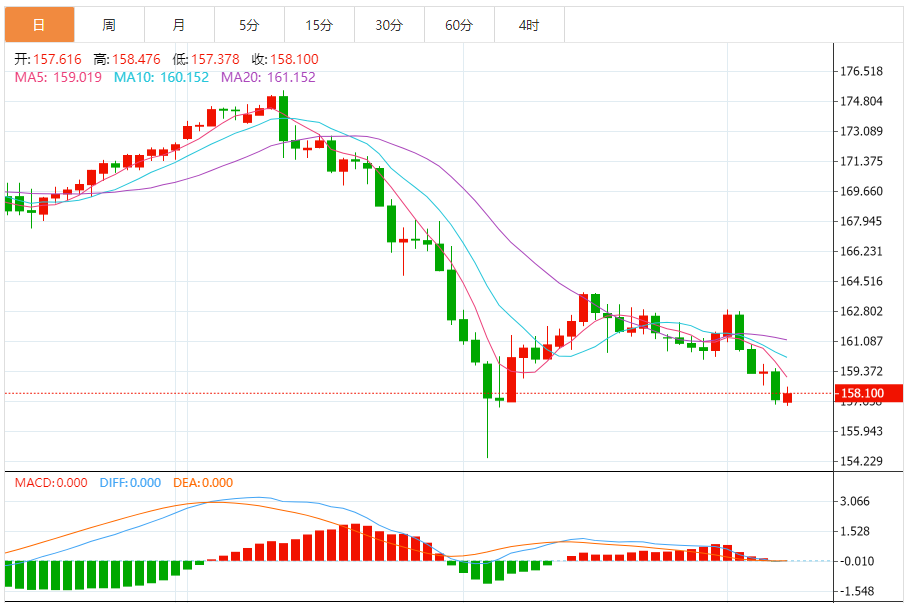Click the 167.945 price axis label
This screenshot has width=912, height=603.
coord(861,221)
